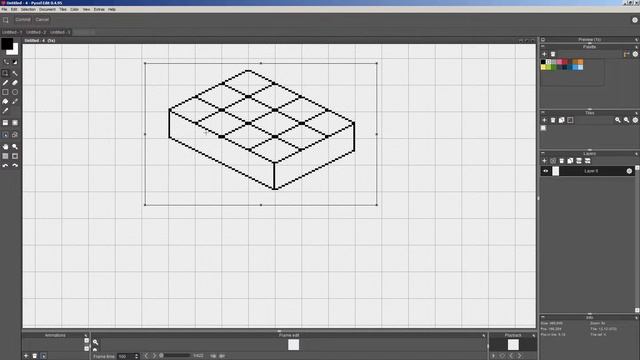Select the Rectangle shape tool
The height and width of the screenshot is (360, 640).
click(5, 92)
